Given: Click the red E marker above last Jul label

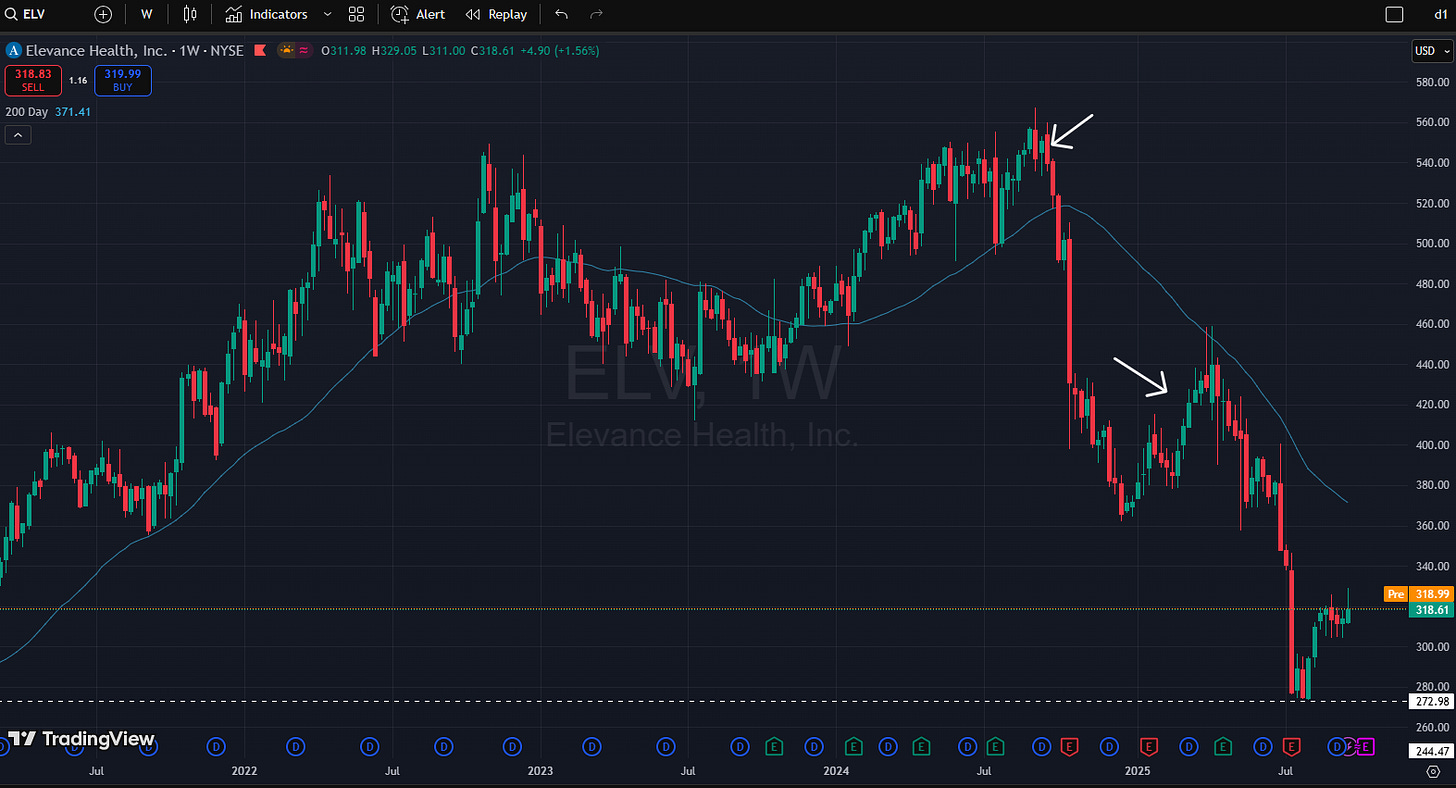Looking at the screenshot, I should click(x=1291, y=746).
